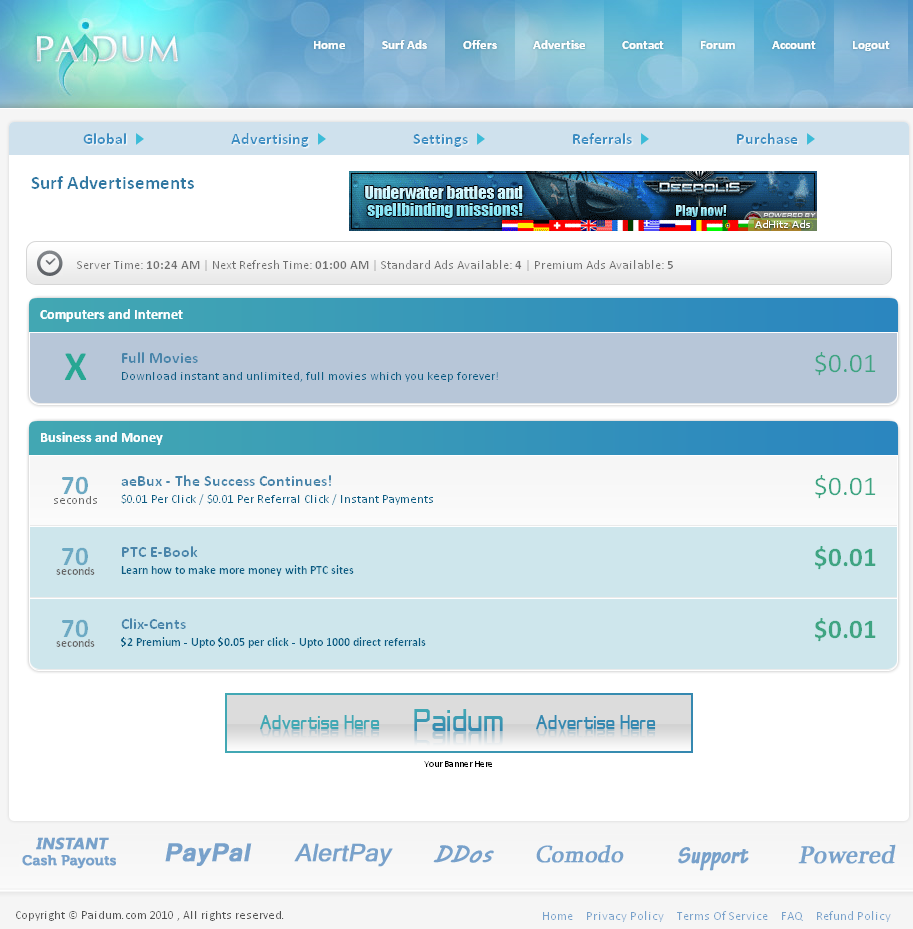Click the 70 seconds timer on aeBux row
913x929 pixels.
[75, 491]
